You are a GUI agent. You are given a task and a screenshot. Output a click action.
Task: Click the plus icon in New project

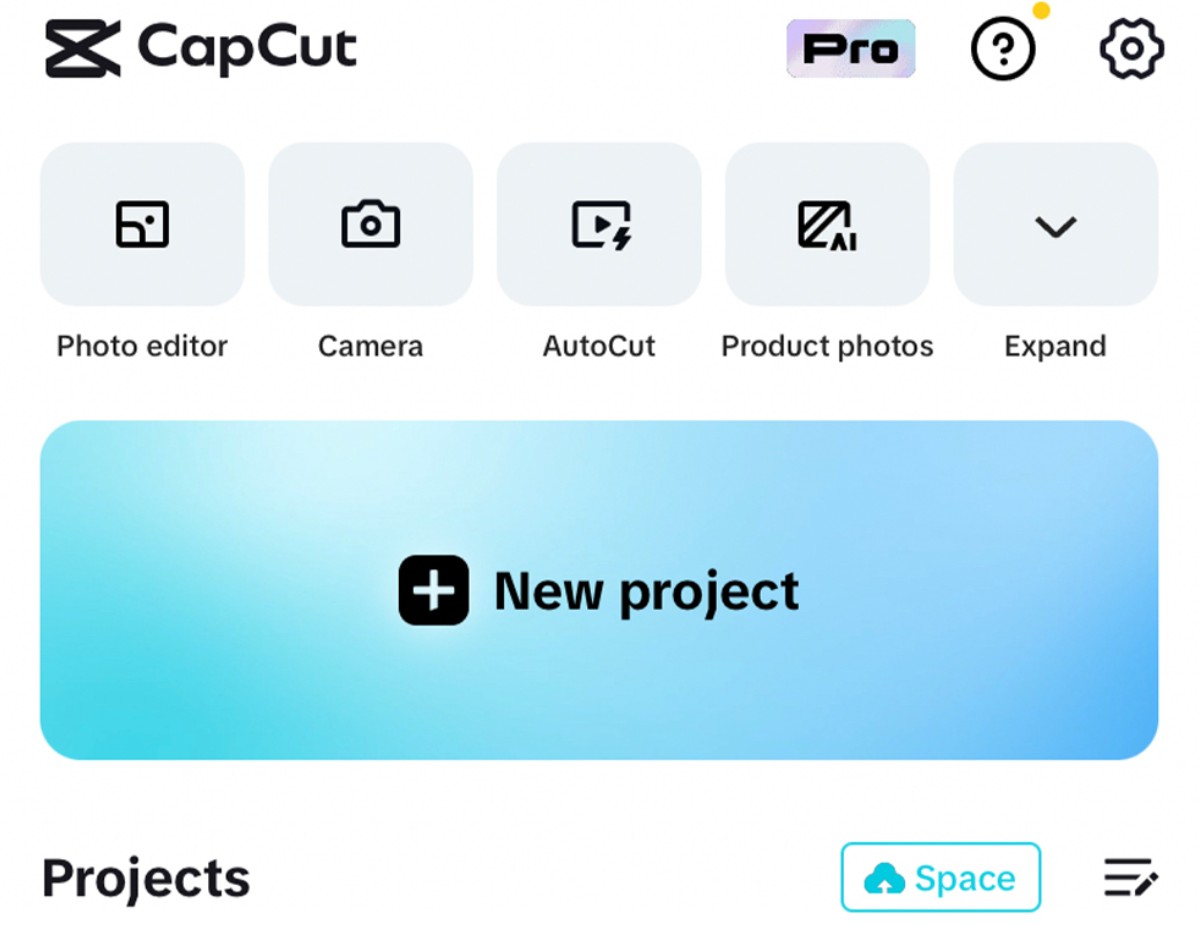(x=433, y=590)
